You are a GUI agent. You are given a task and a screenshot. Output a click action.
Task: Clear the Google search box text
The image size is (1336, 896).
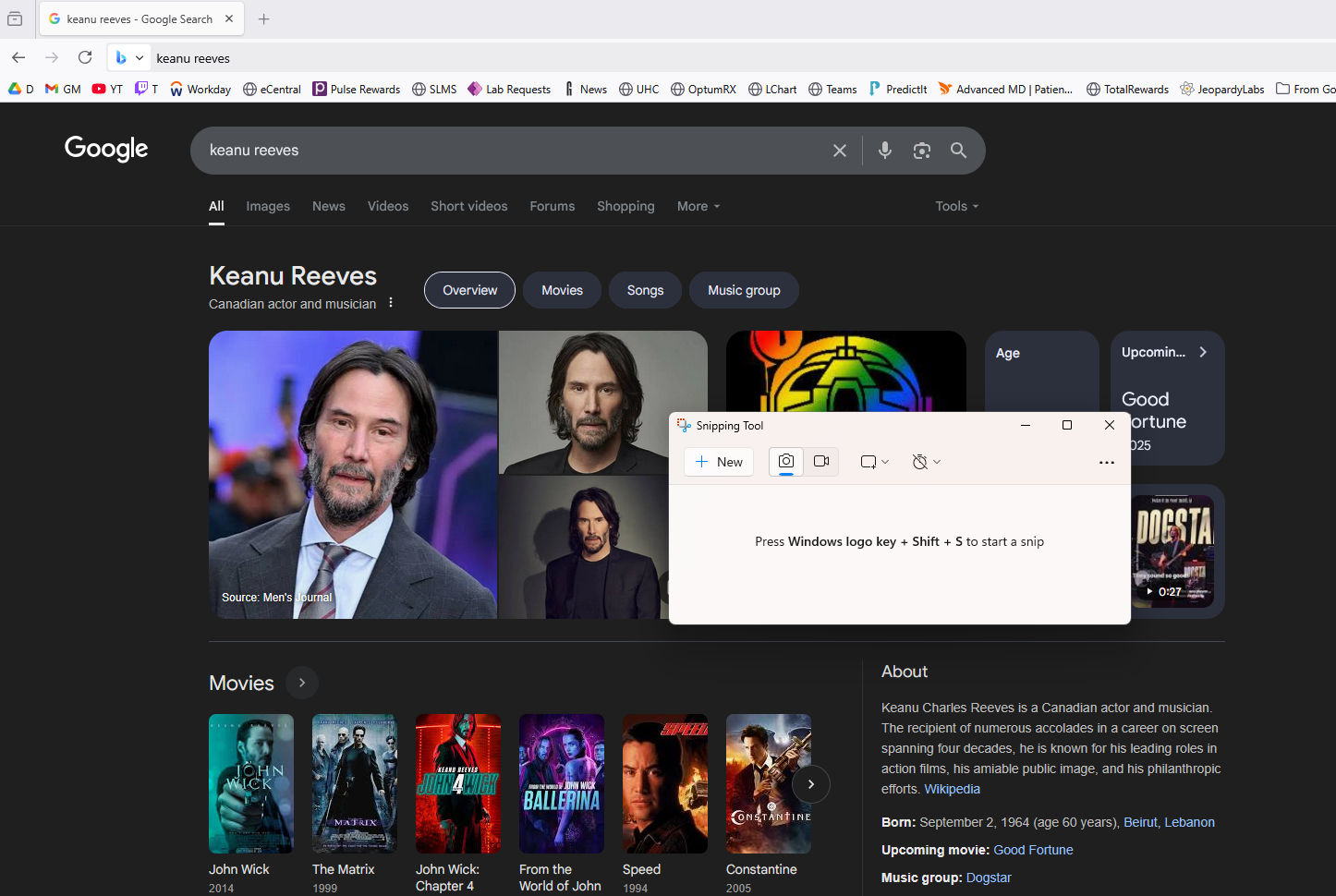tap(839, 151)
